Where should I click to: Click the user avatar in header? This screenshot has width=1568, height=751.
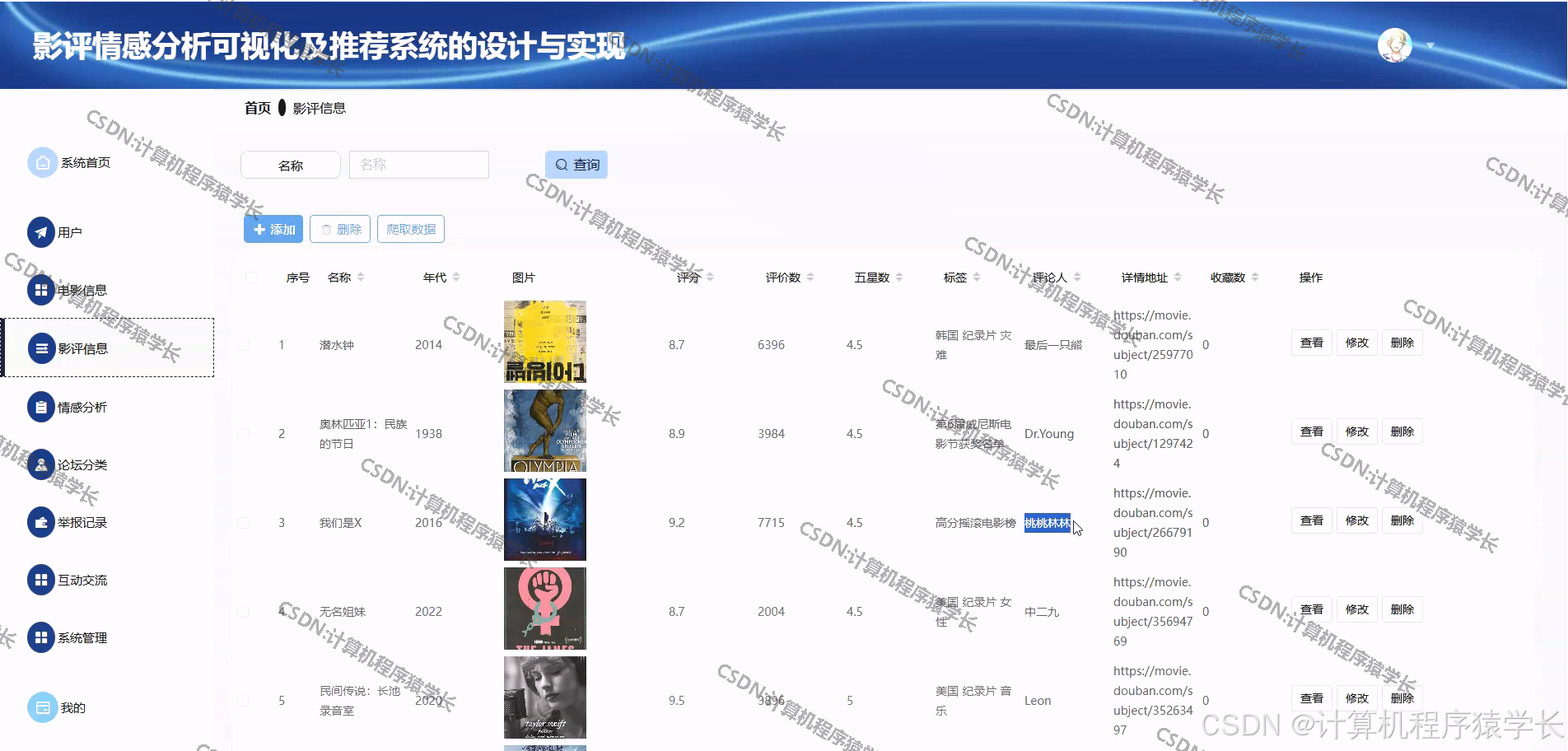click(1394, 45)
